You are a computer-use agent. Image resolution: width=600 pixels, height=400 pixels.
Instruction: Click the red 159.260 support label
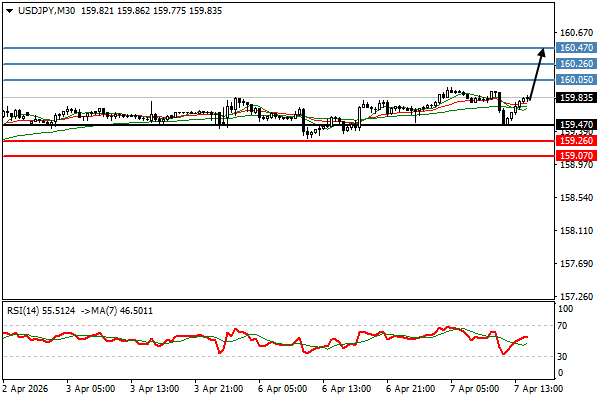(x=576, y=141)
